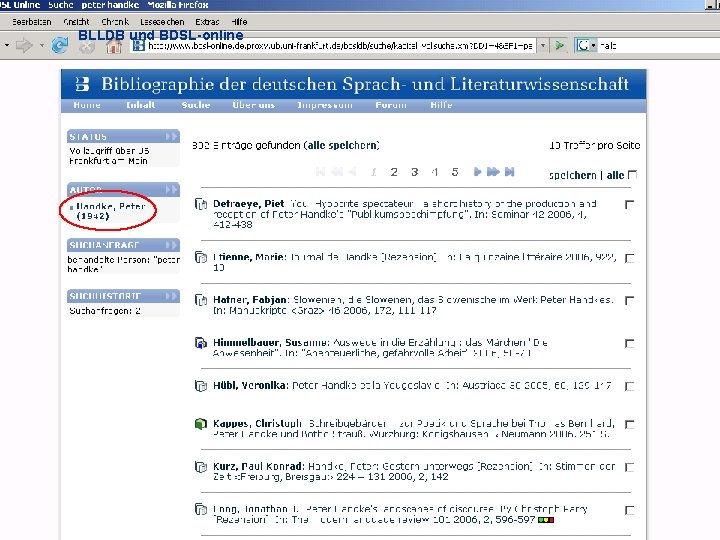The height and width of the screenshot is (540, 720).
Task: Go to next results page arrow
Action: (477, 172)
